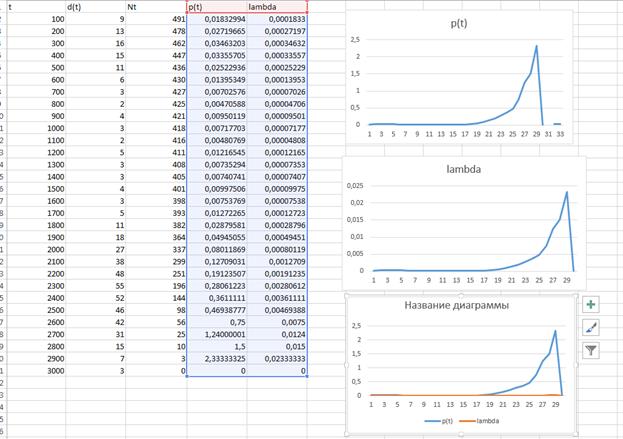This screenshot has height=439, width=623.
Task: Select cell with t value 2300
Action: (36, 286)
